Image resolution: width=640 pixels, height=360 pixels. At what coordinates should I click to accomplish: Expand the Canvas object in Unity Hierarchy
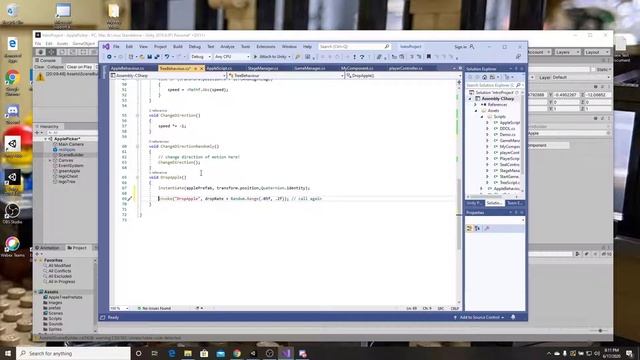click(x=51, y=160)
